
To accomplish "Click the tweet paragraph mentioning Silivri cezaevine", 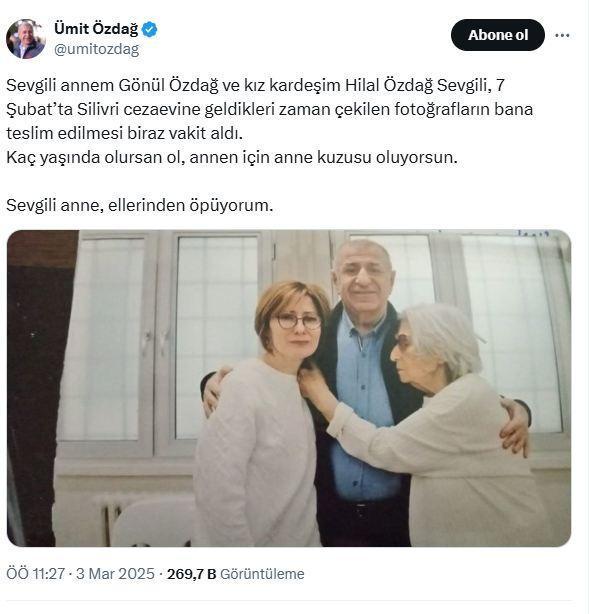I will [x=269, y=109].
